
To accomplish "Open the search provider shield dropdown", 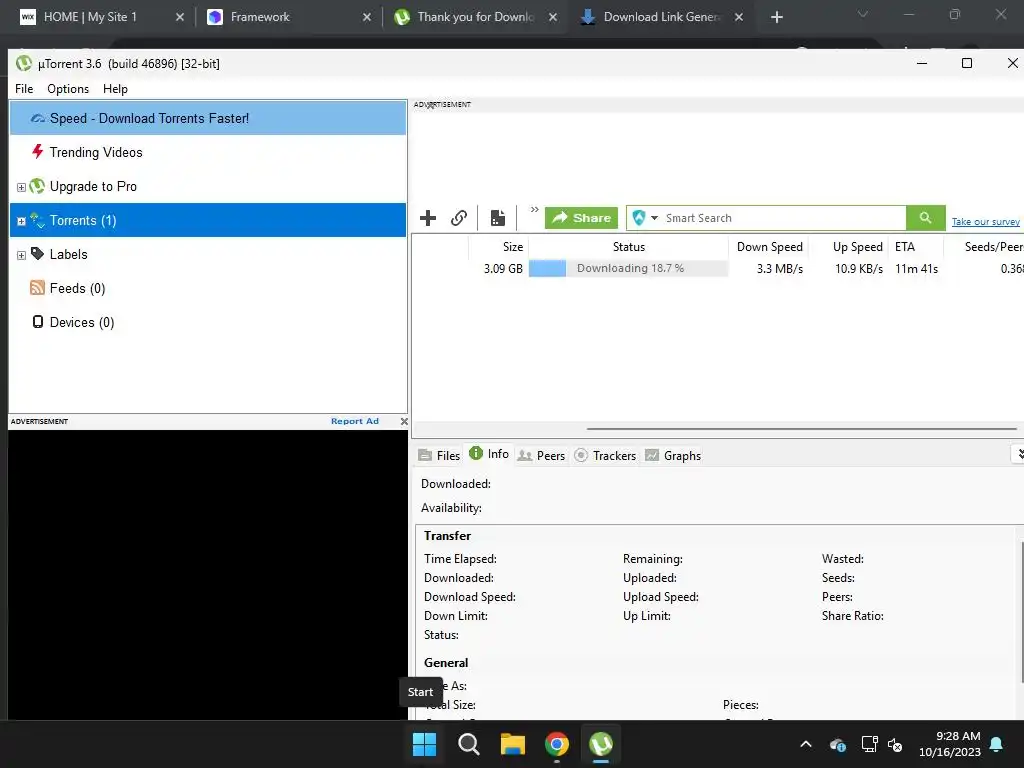I will pos(645,217).
